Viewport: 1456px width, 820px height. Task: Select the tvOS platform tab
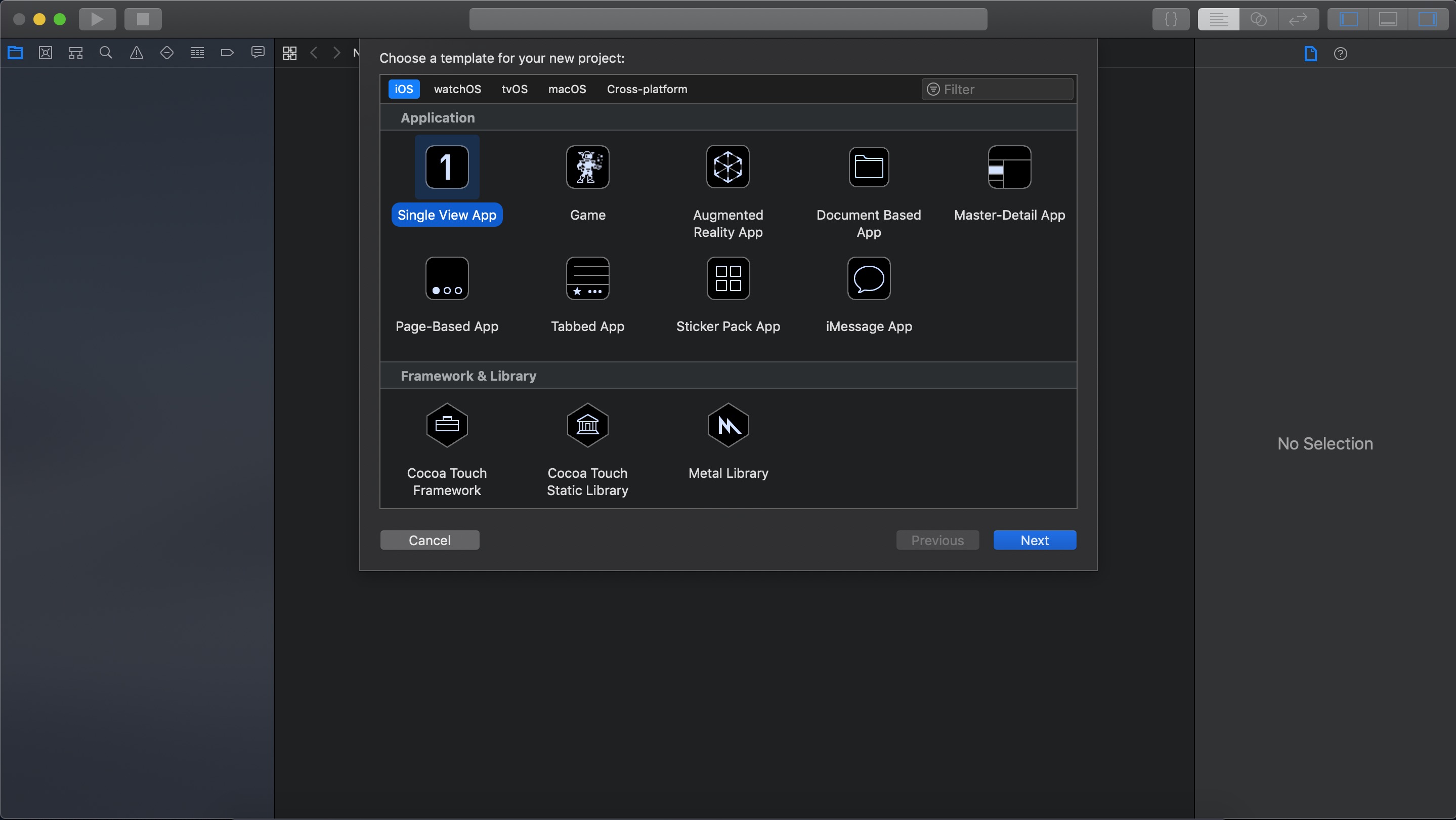pyautogui.click(x=515, y=90)
